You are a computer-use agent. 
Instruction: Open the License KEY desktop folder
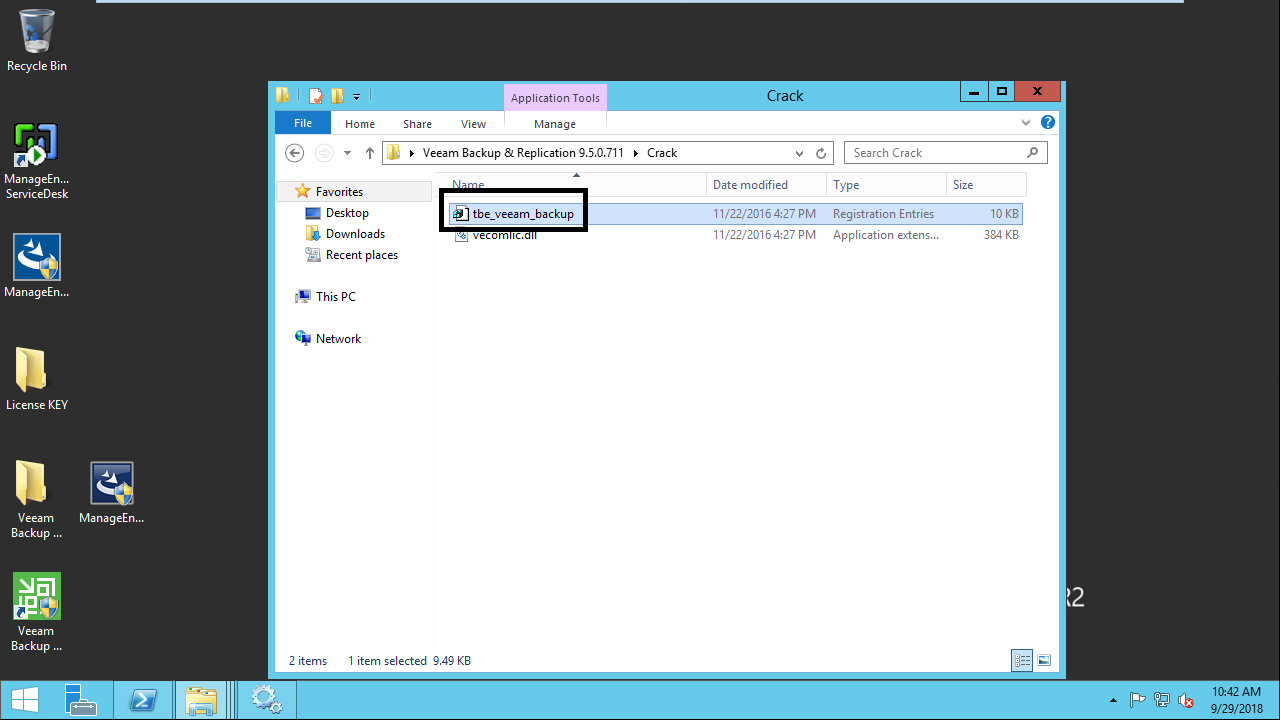click(37, 380)
